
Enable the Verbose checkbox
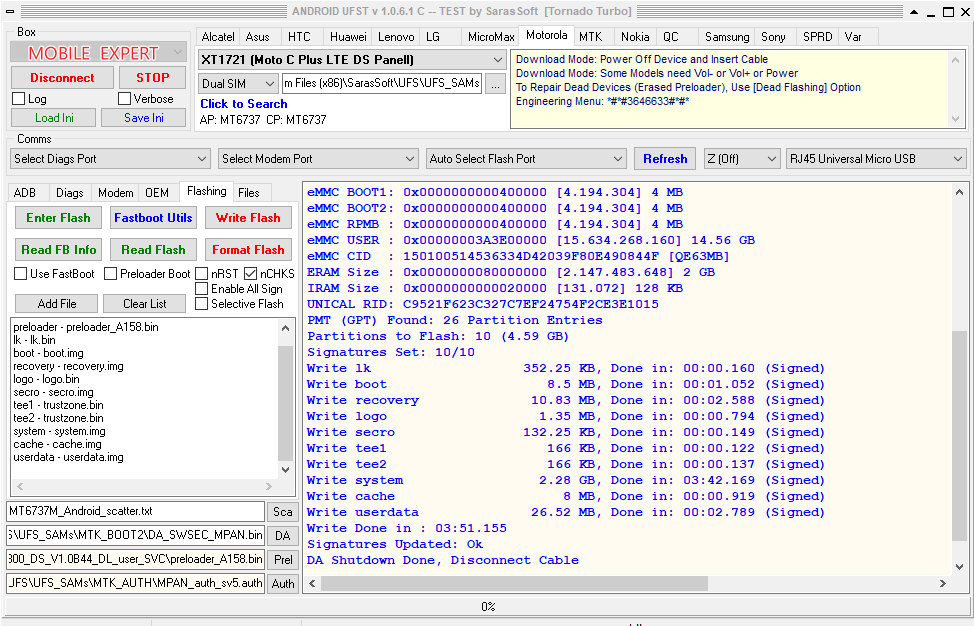[x=124, y=99]
